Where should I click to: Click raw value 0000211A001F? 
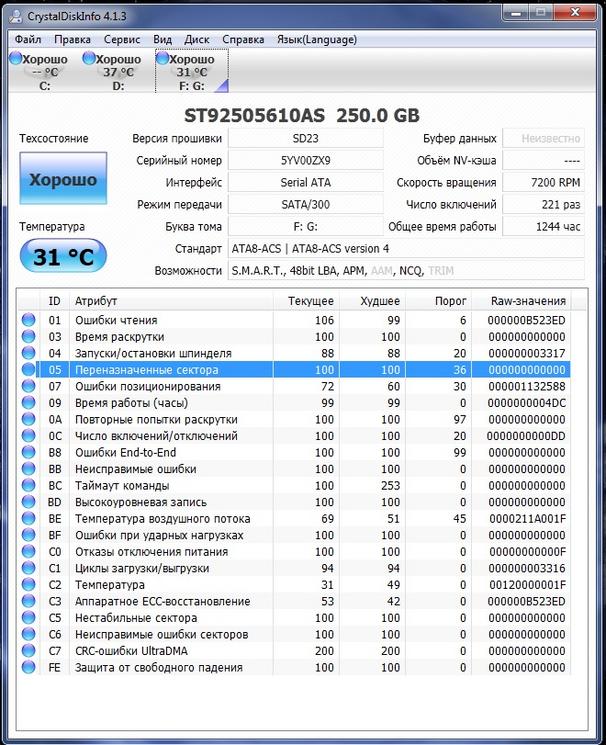coord(528,519)
